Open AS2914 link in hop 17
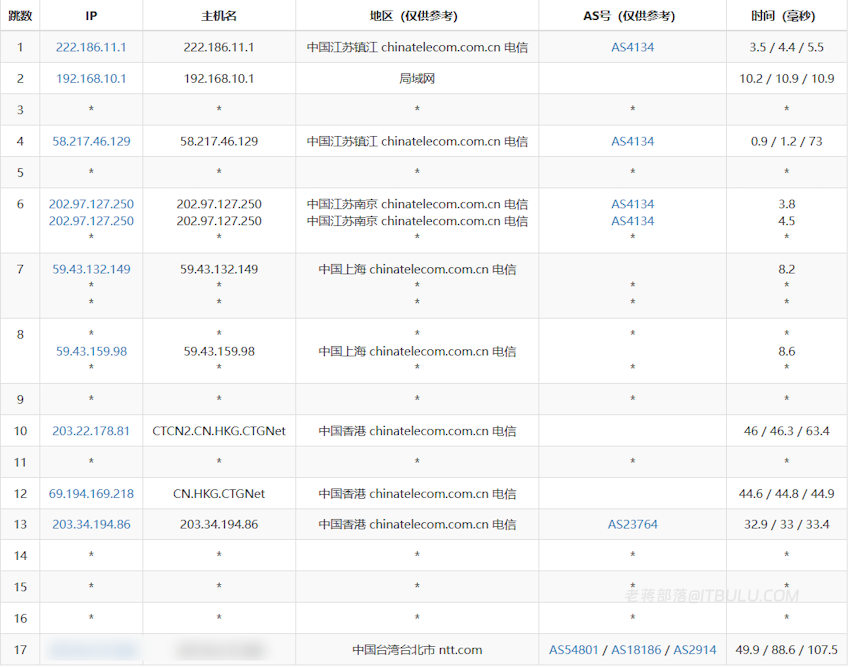 coord(695,650)
